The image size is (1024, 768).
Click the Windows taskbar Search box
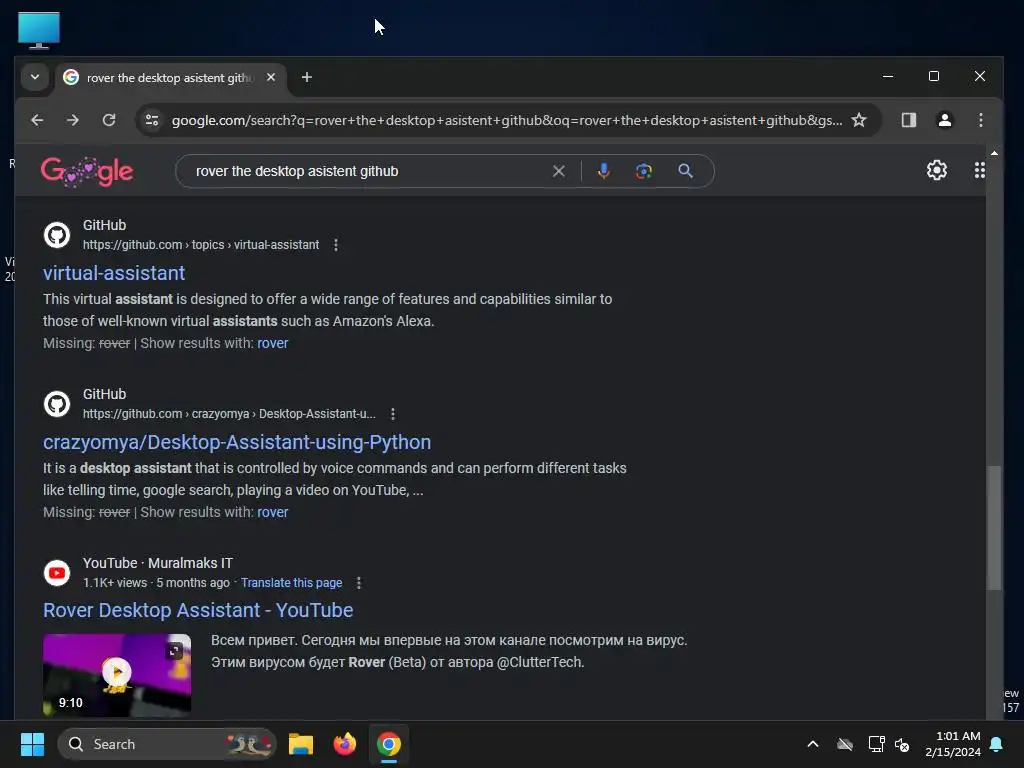pos(167,744)
